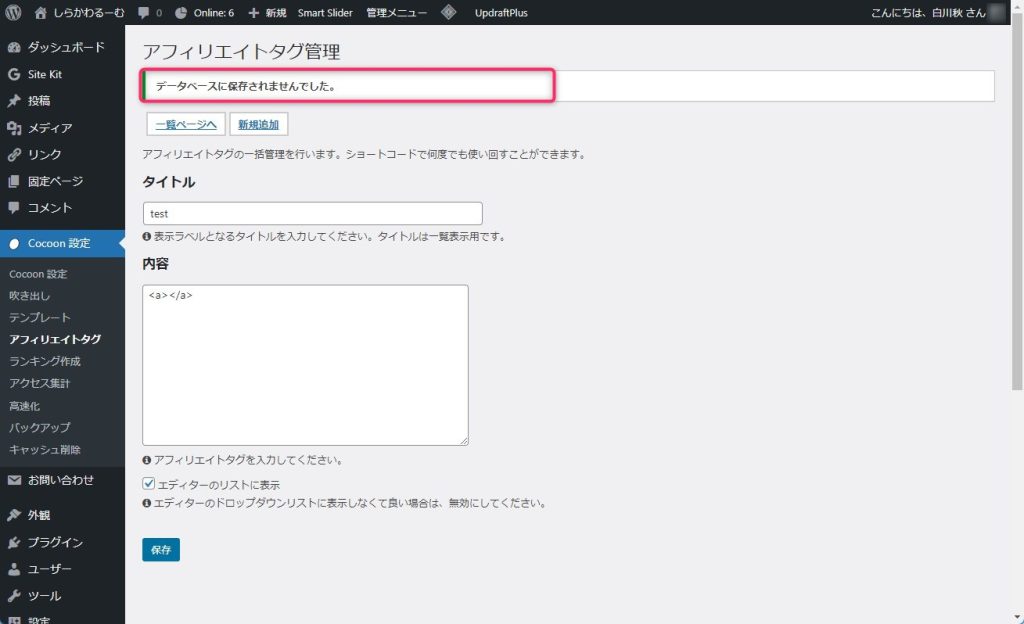This screenshot has width=1024, height=624.
Task: Open the プラグイン sidebar menu
Action: point(55,543)
